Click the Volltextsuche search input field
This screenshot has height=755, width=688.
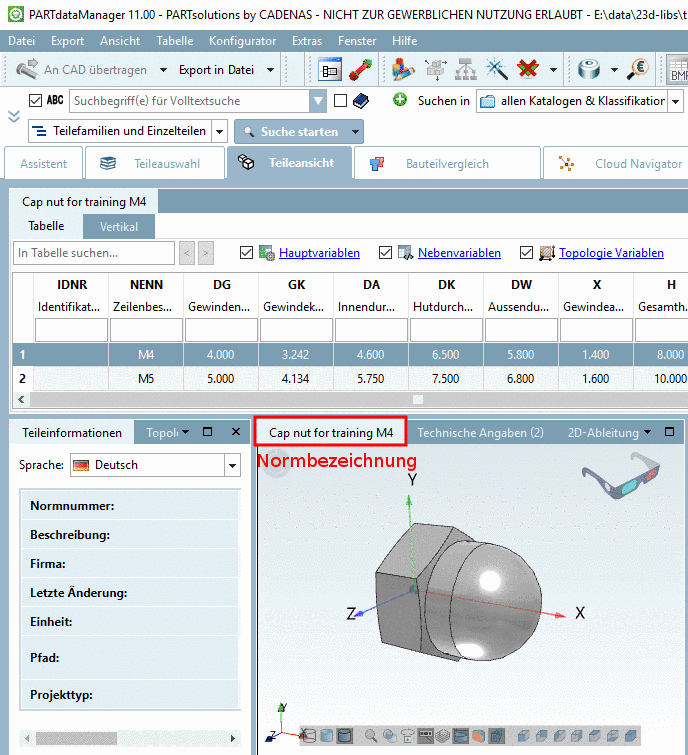click(x=190, y=101)
